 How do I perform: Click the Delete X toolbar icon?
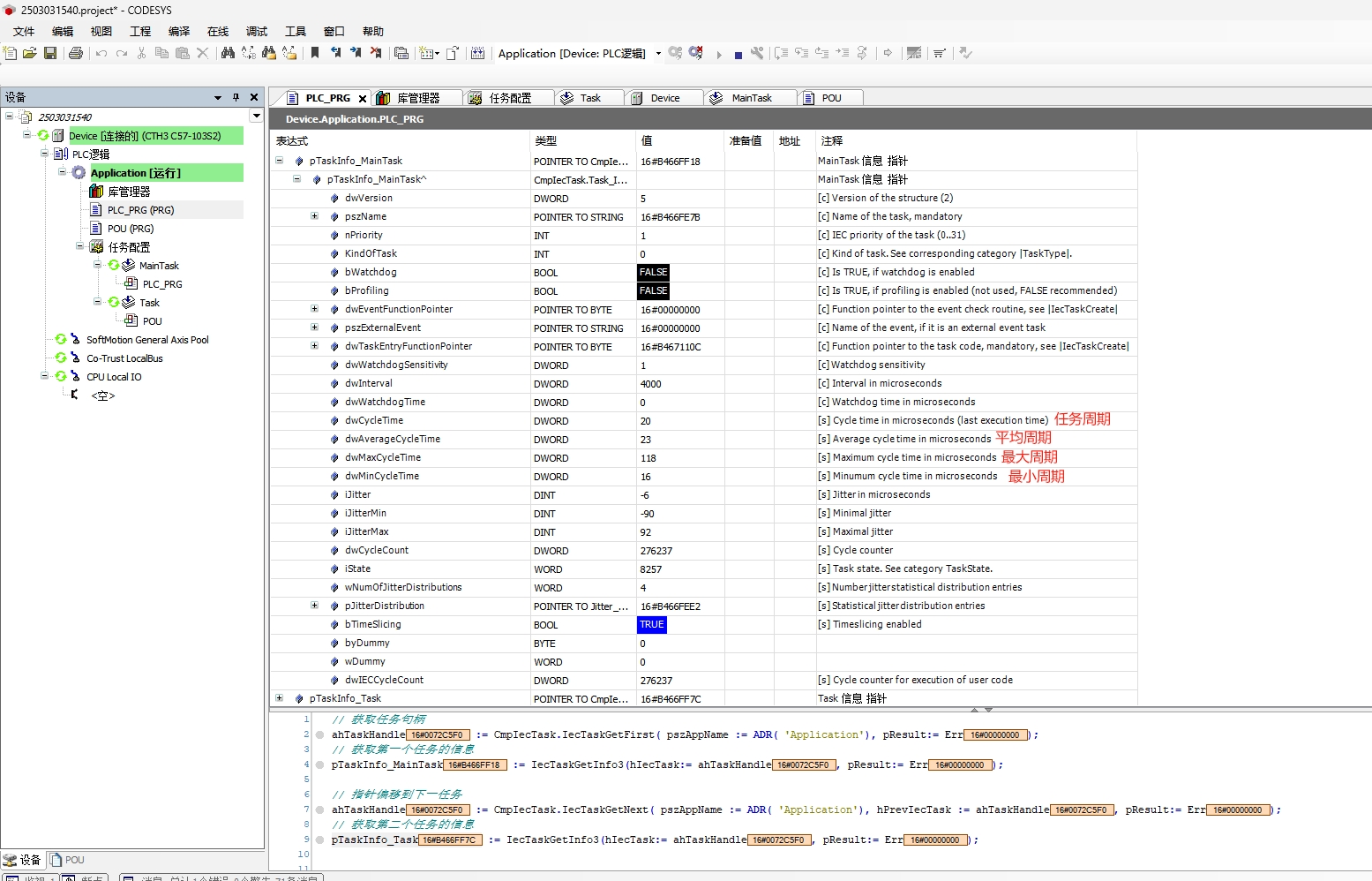click(x=202, y=53)
